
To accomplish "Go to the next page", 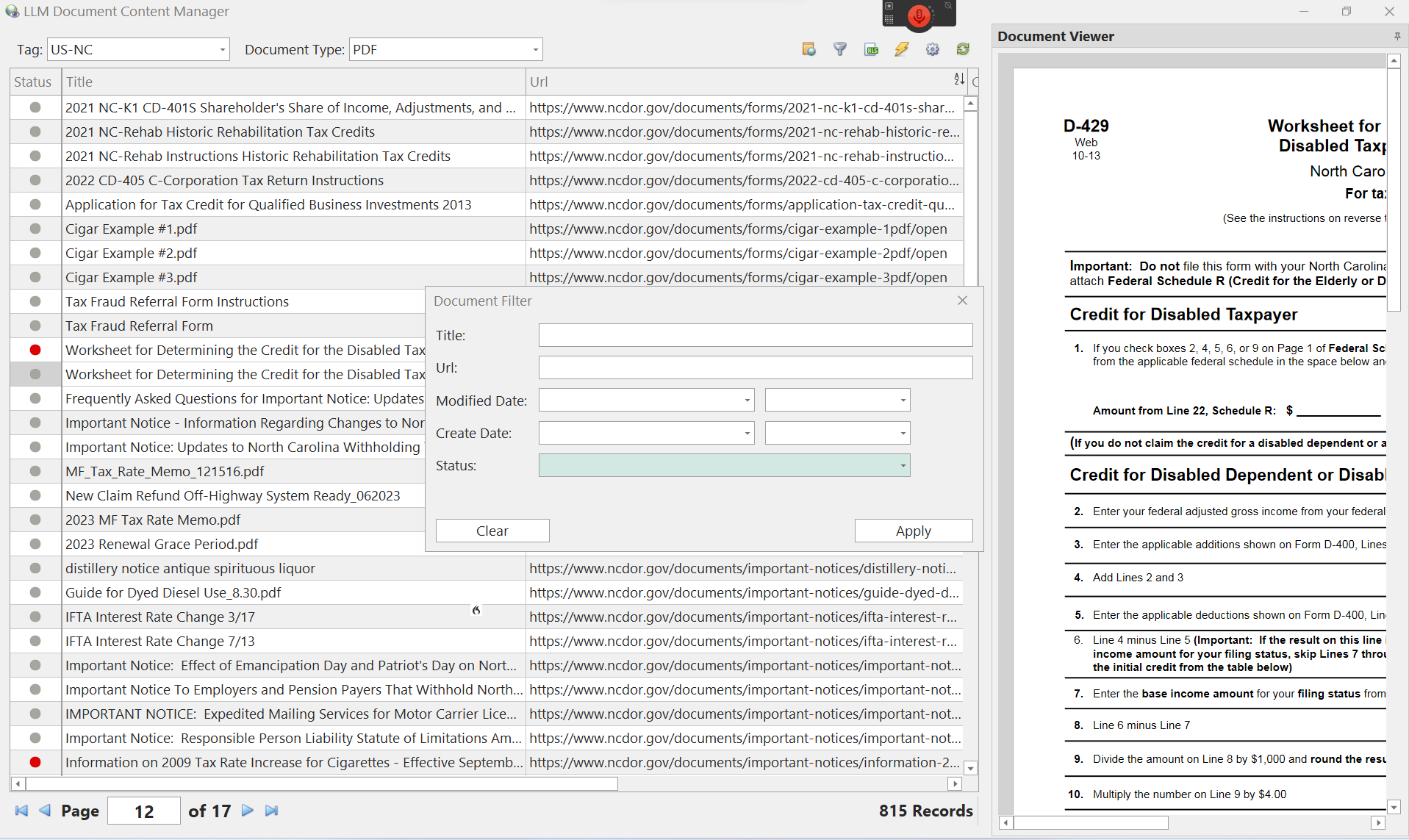I will pyautogui.click(x=248, y=811).
